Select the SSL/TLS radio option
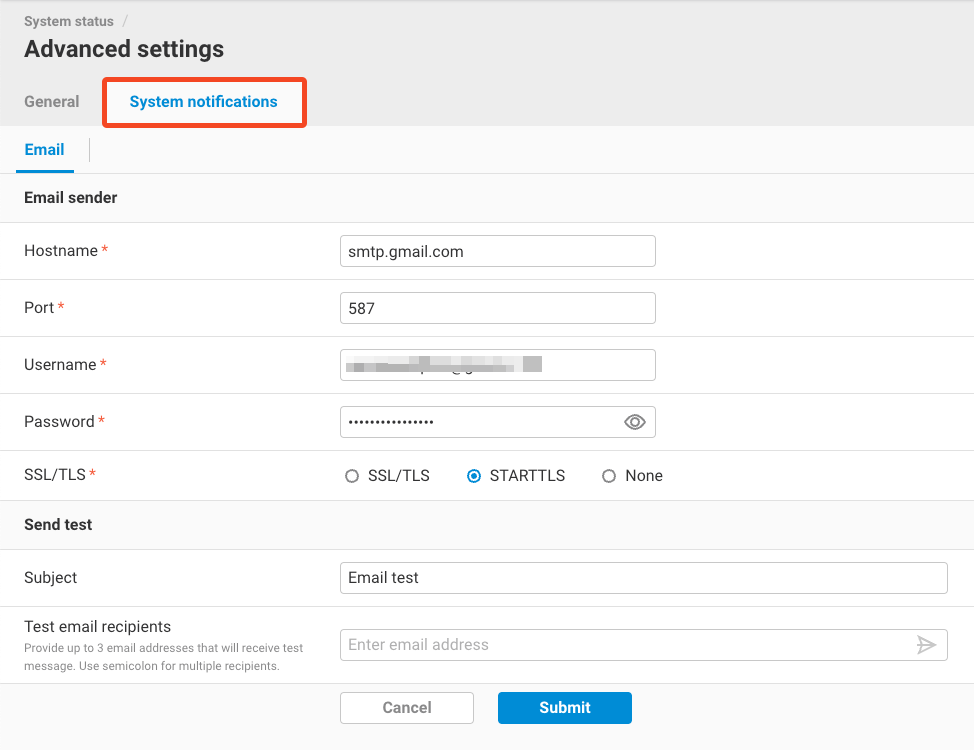This screenshot has width=974, height=750. tap(352, 476)
